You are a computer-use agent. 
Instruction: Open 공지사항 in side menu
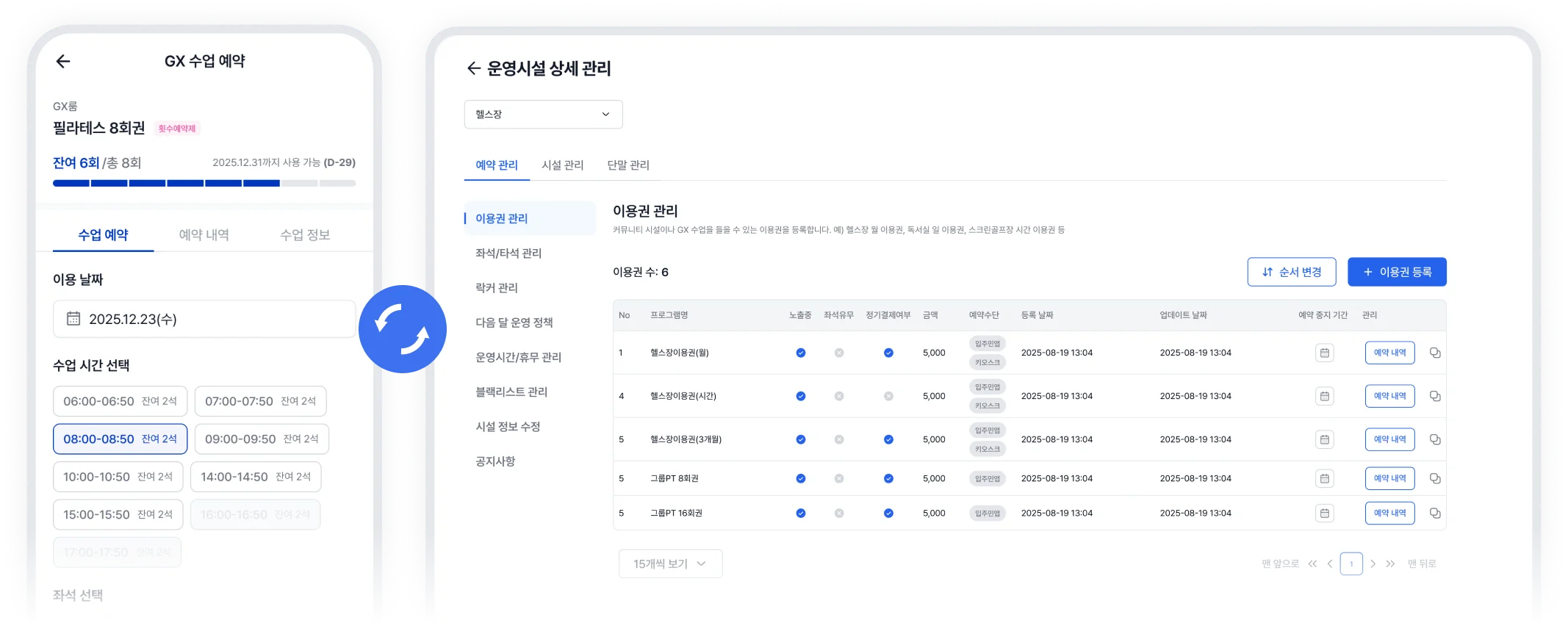pyautogui.click(x=495, y=461)
